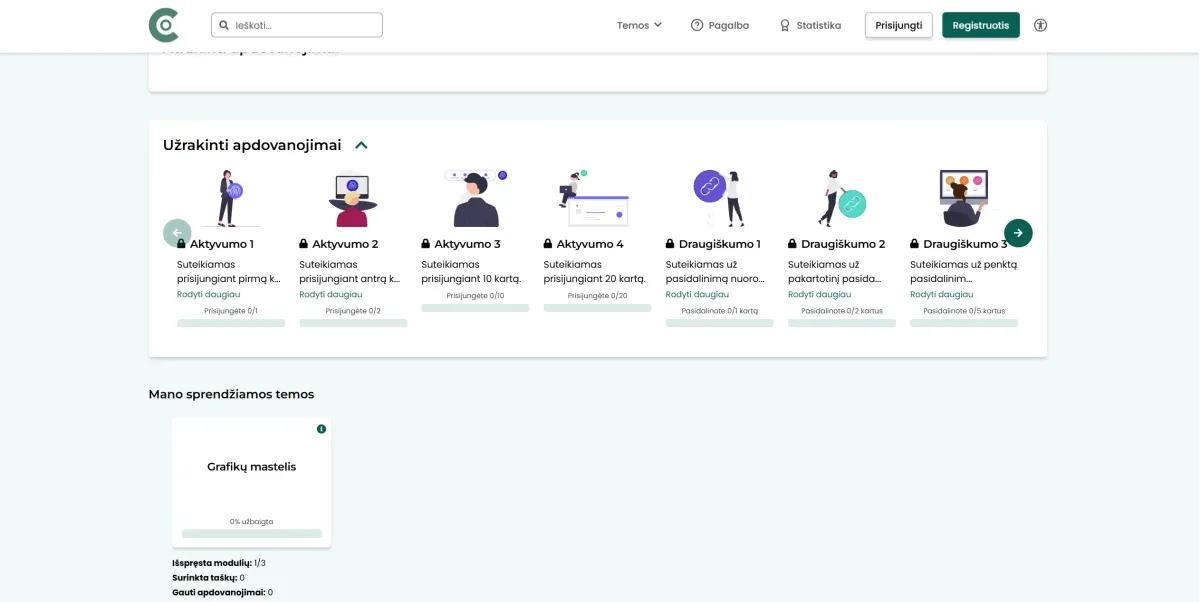
Task: Collapse the Užrakinti apdovanojimai section
Action: [x=362, y=145]
